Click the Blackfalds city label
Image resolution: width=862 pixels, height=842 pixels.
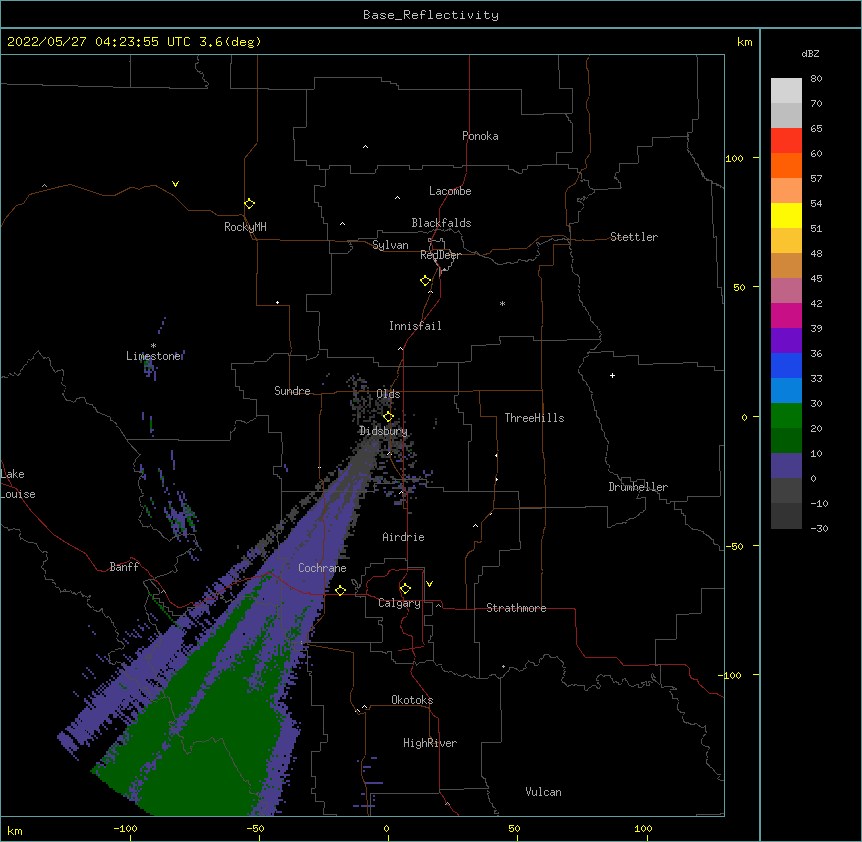pyautogui.click(x=441, y=223)
